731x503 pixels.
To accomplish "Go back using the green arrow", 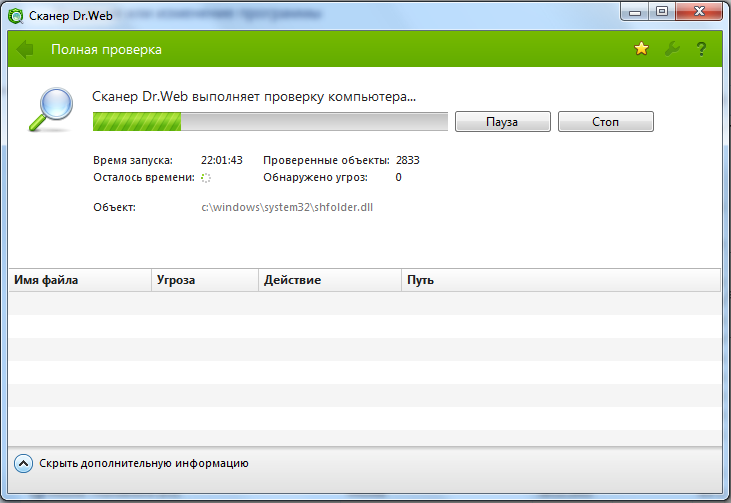I will click(26, 50).
